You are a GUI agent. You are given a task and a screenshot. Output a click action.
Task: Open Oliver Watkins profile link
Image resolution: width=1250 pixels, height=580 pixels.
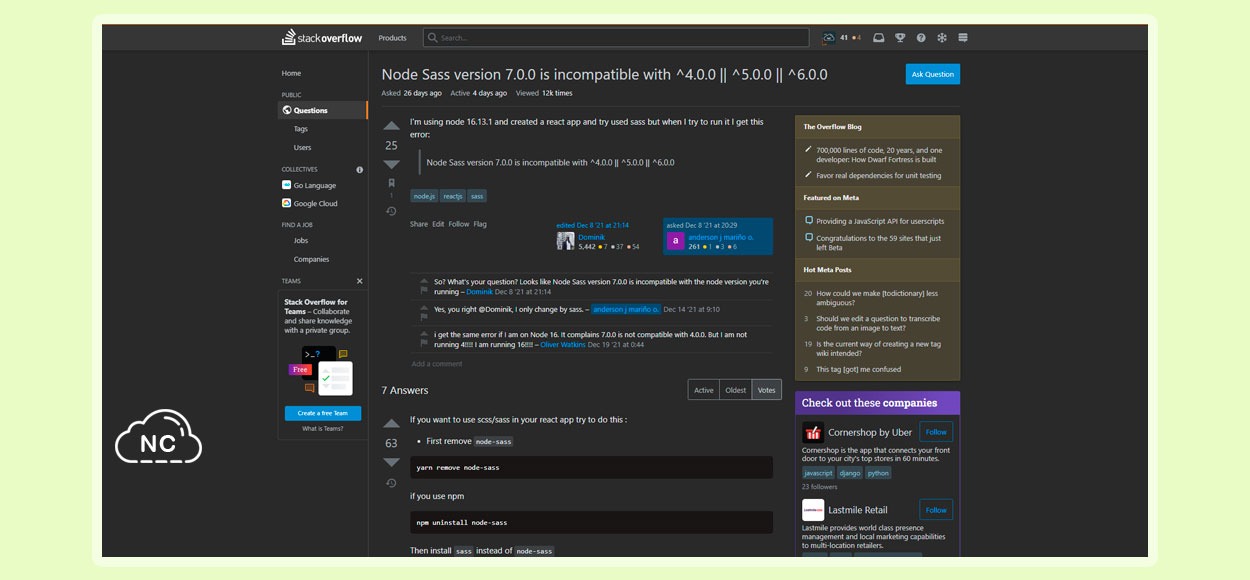click(562, 344)
